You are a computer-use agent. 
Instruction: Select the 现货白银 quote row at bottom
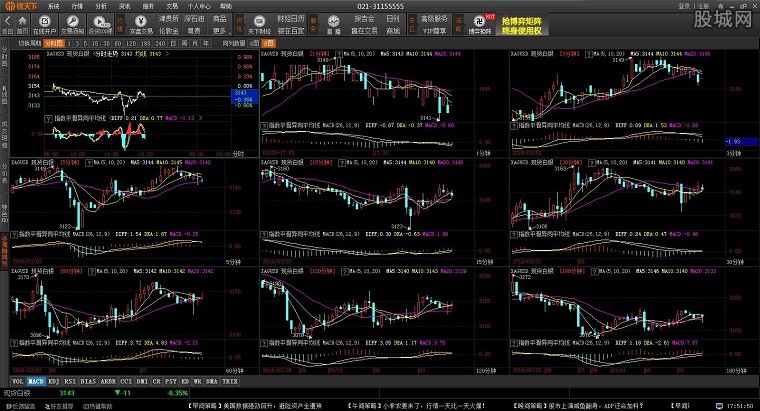pyautogui.click(x=97, y=393)
